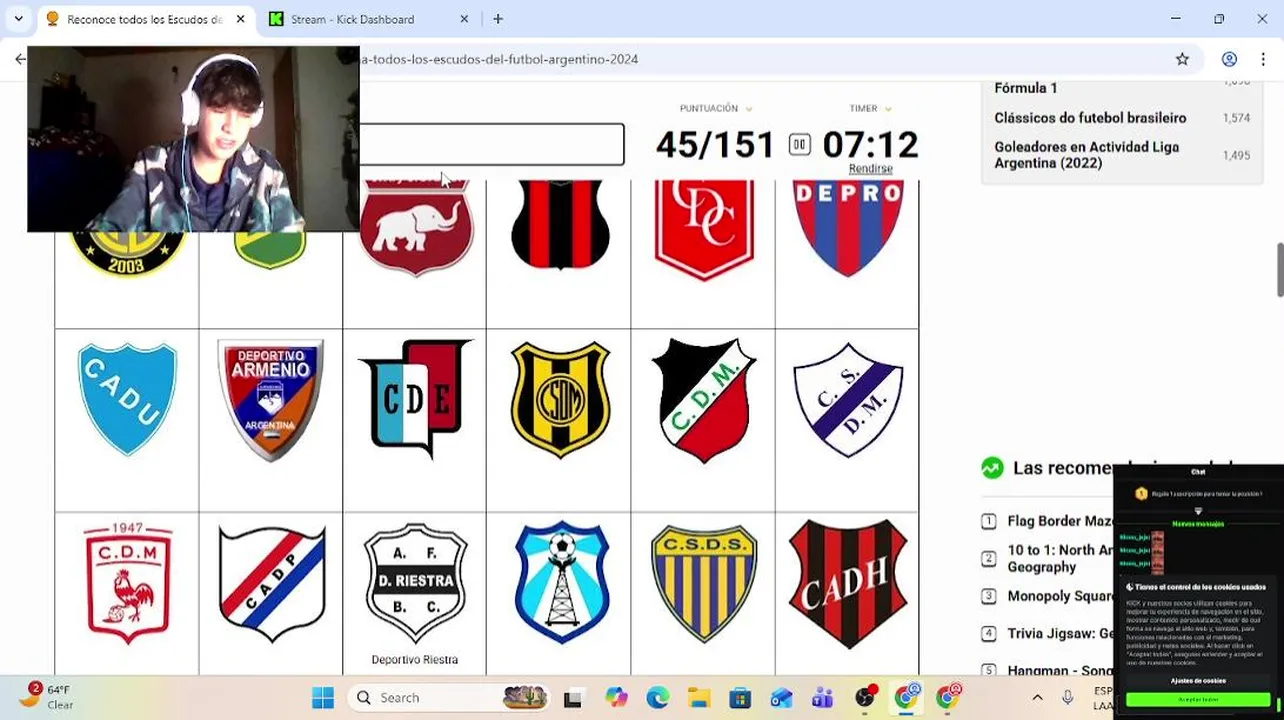Select the CADH red and black crest
The height and width of the screenshot is (720, 1284).
848,584
